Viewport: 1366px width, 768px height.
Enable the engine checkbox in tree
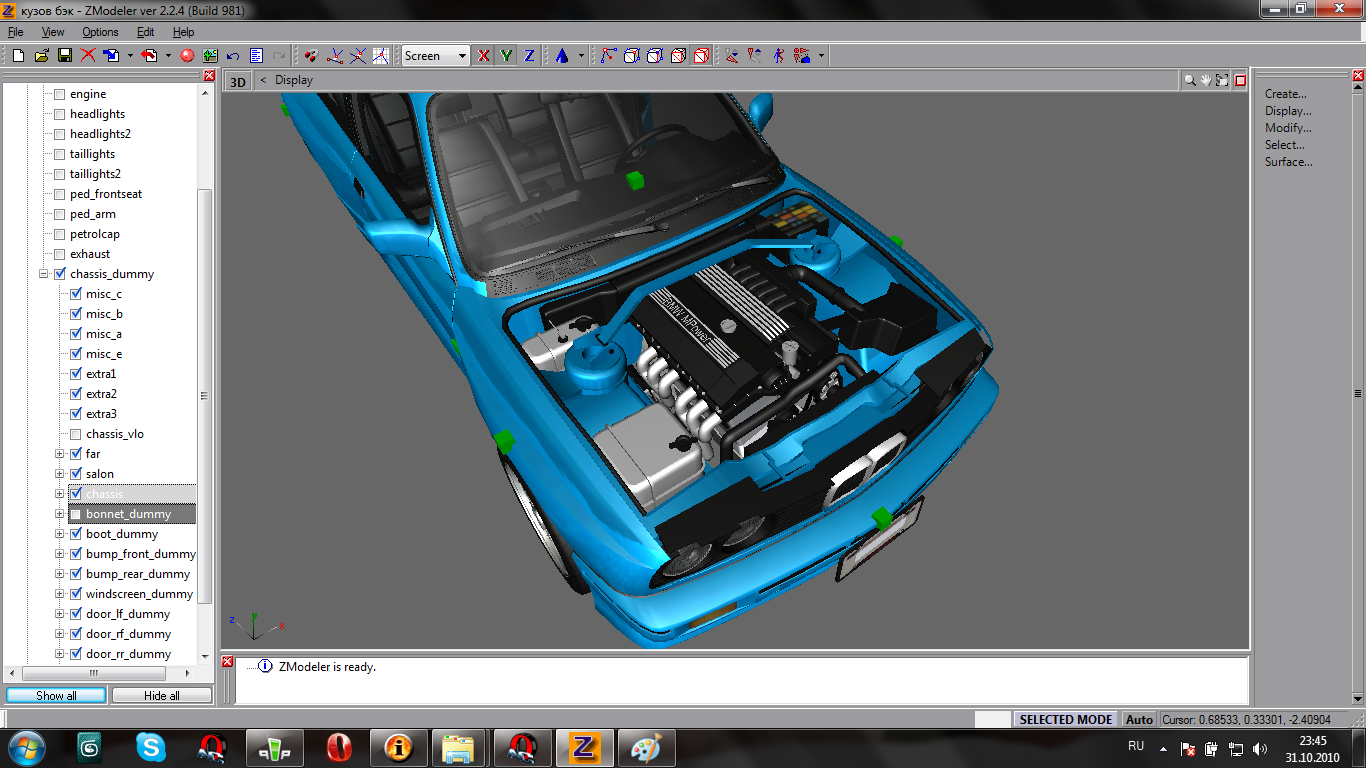59,94
